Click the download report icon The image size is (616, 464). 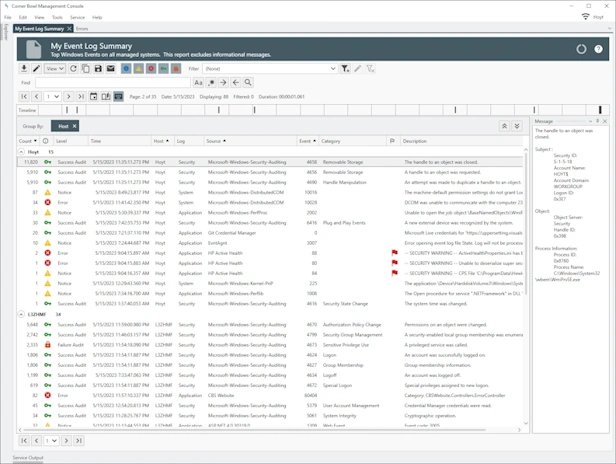(x=24, y=69)
